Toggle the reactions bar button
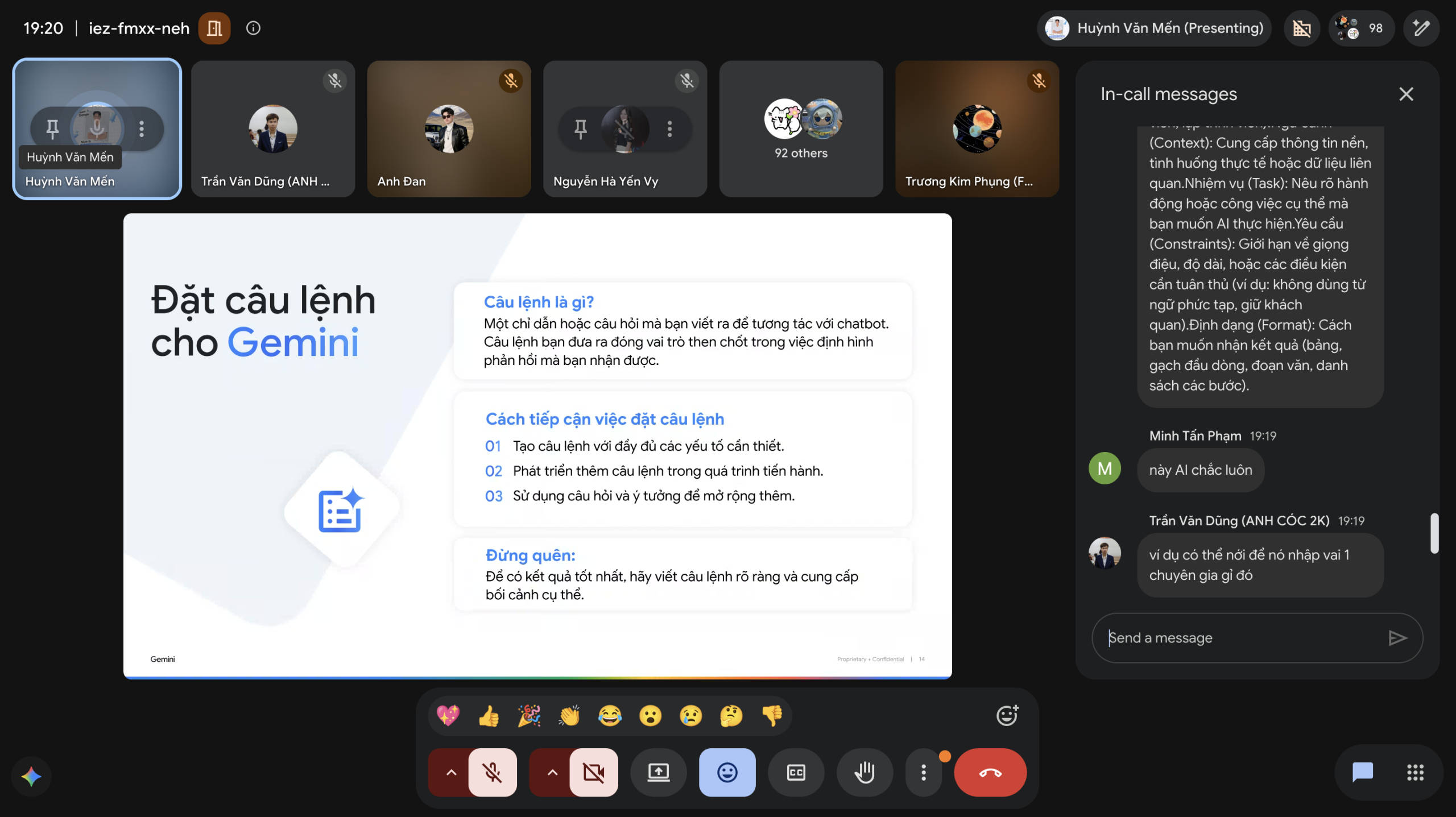 (x=727, y=772)
